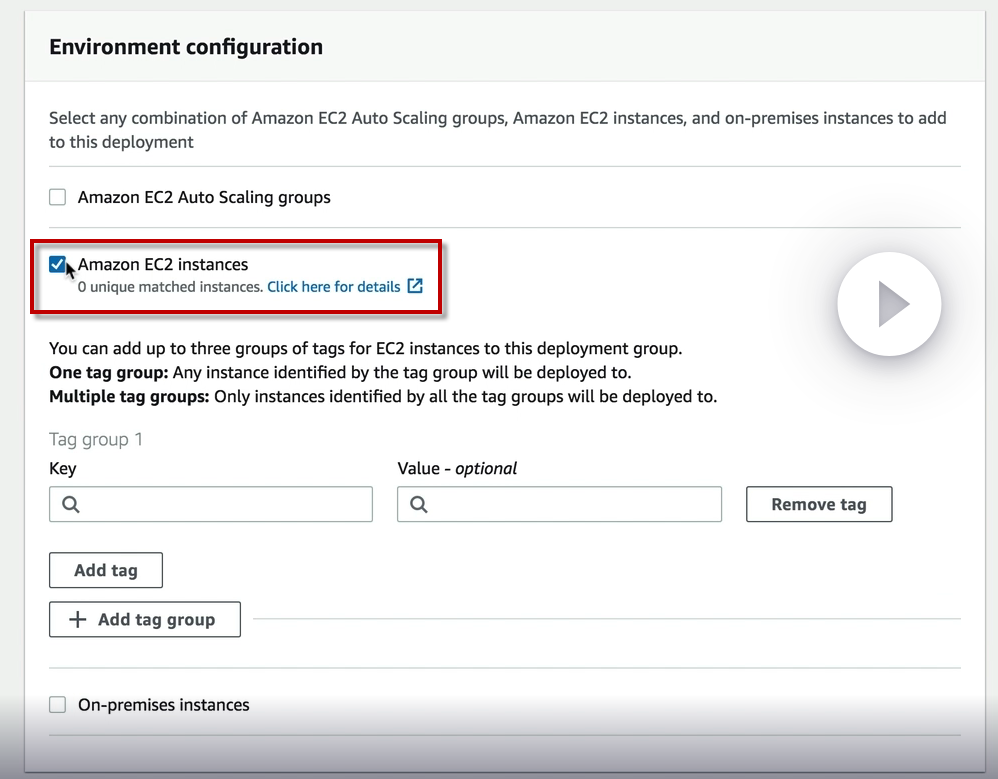Click the 'Tag group 1' heading
The image size is (998, 779).
96,439
